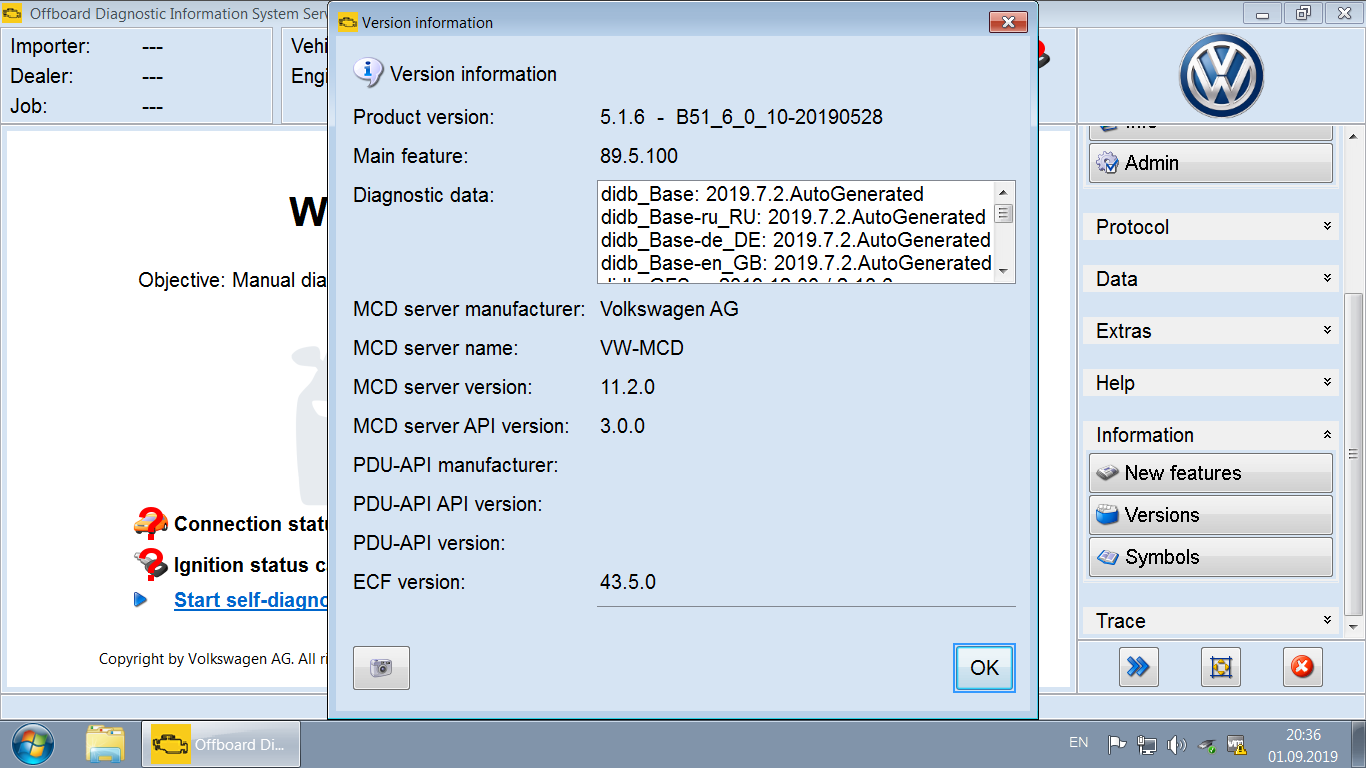Expand the Help panel

tap(1211, 383)
